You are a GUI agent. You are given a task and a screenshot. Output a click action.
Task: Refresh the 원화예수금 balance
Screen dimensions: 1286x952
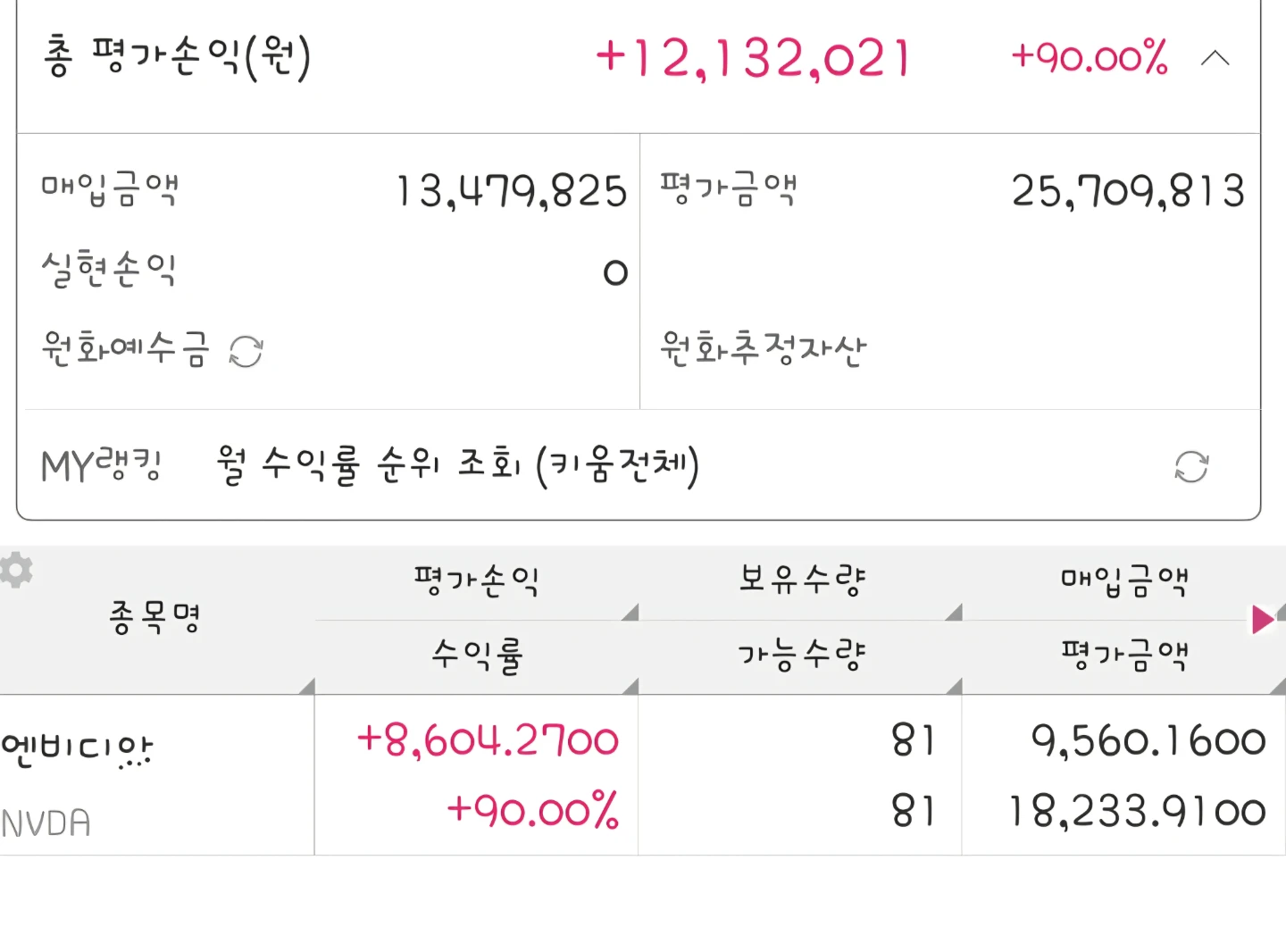tap(246, 352)
